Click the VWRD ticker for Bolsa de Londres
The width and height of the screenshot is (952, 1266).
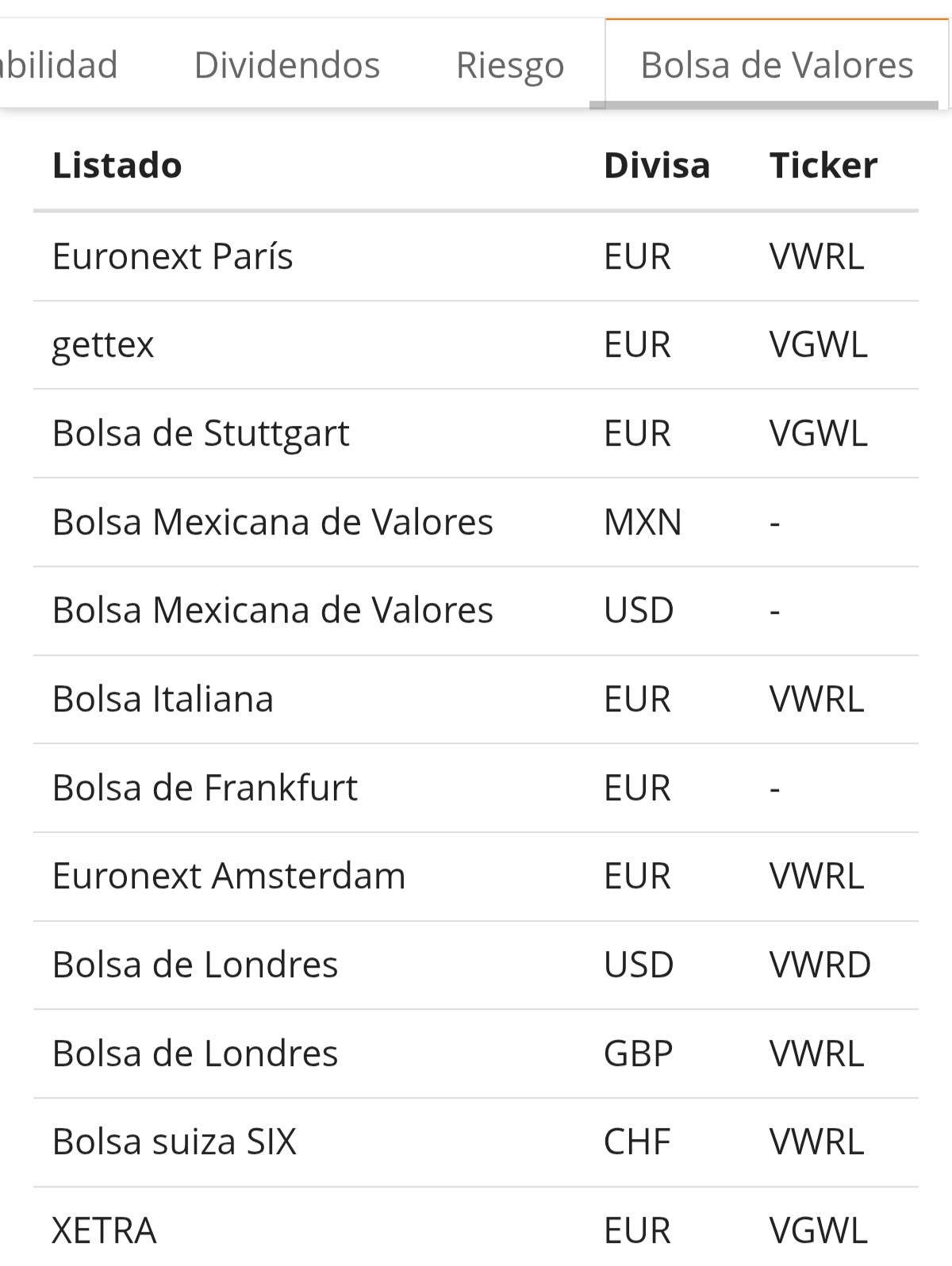(x=820, y=965)
